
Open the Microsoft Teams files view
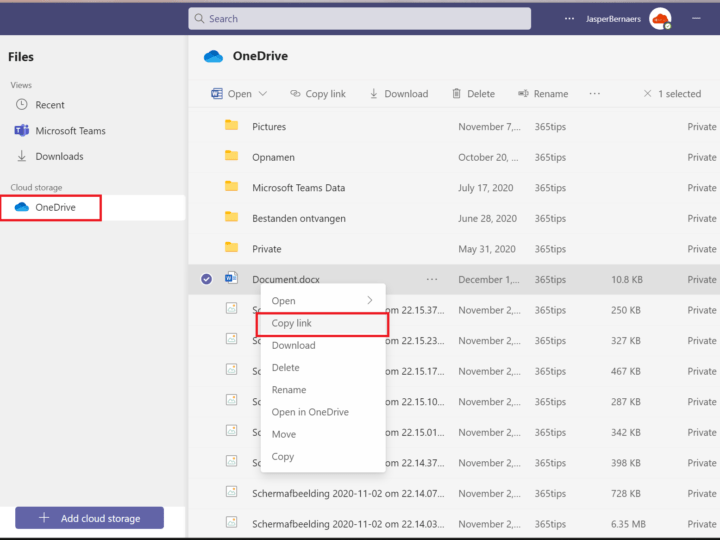coord(70,131)
